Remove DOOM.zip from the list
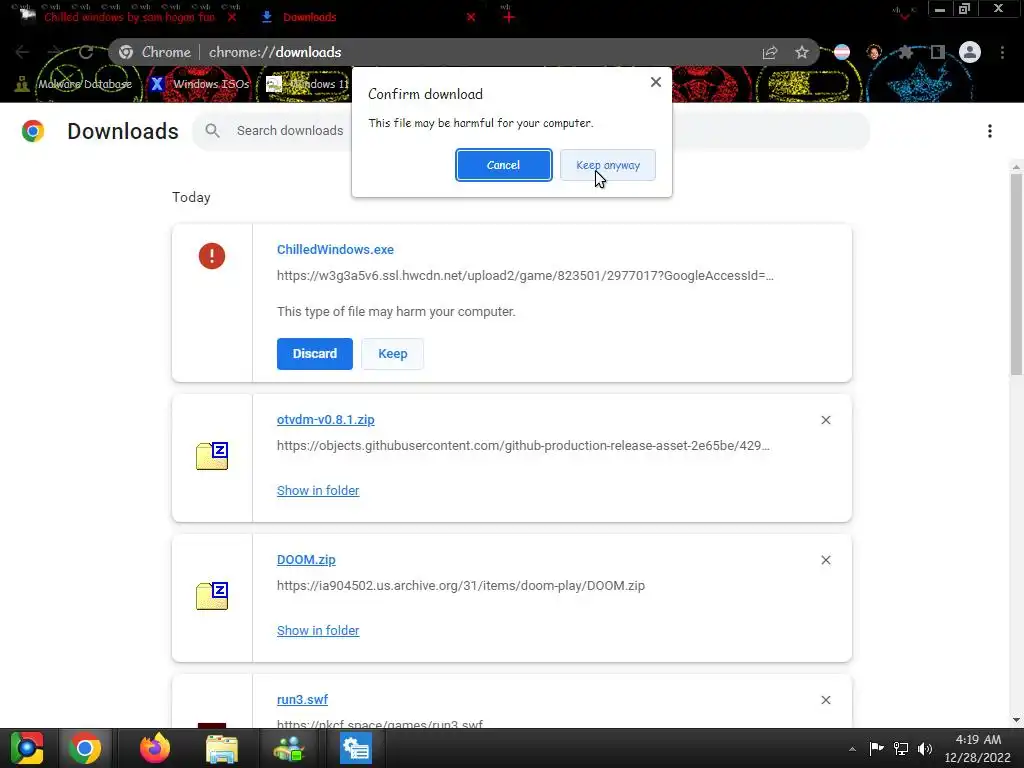The width and height of the screenshot is (1024, 768). (825, 560)
